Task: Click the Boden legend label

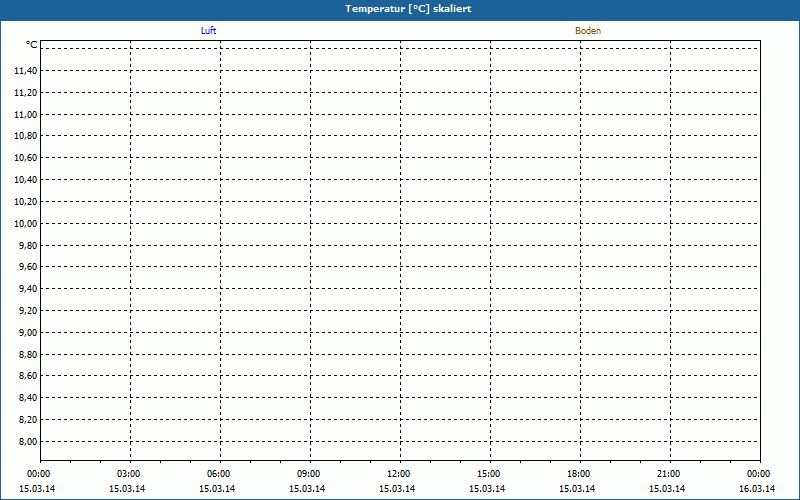Action: tap(588, 31)
